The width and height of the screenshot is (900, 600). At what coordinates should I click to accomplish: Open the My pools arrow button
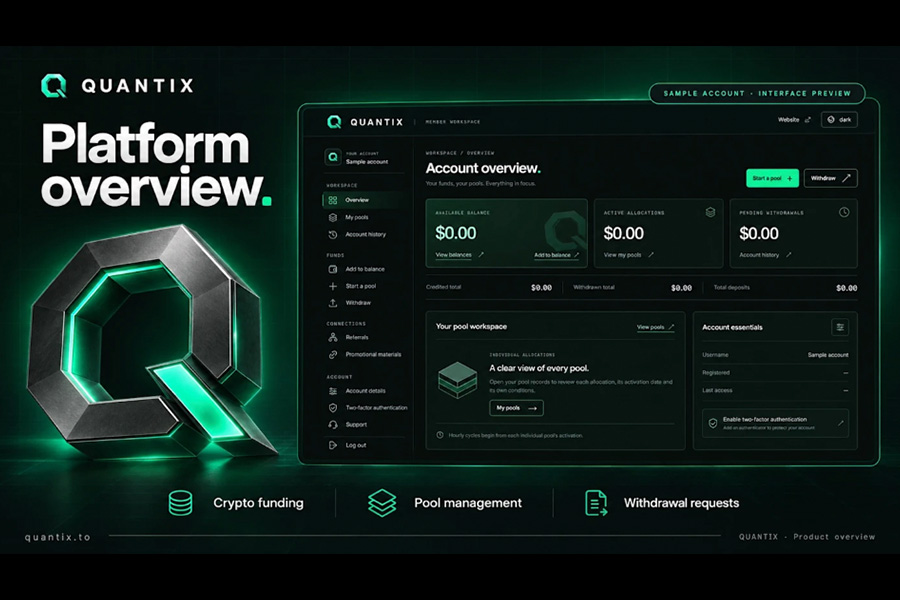tap(516, 408)
